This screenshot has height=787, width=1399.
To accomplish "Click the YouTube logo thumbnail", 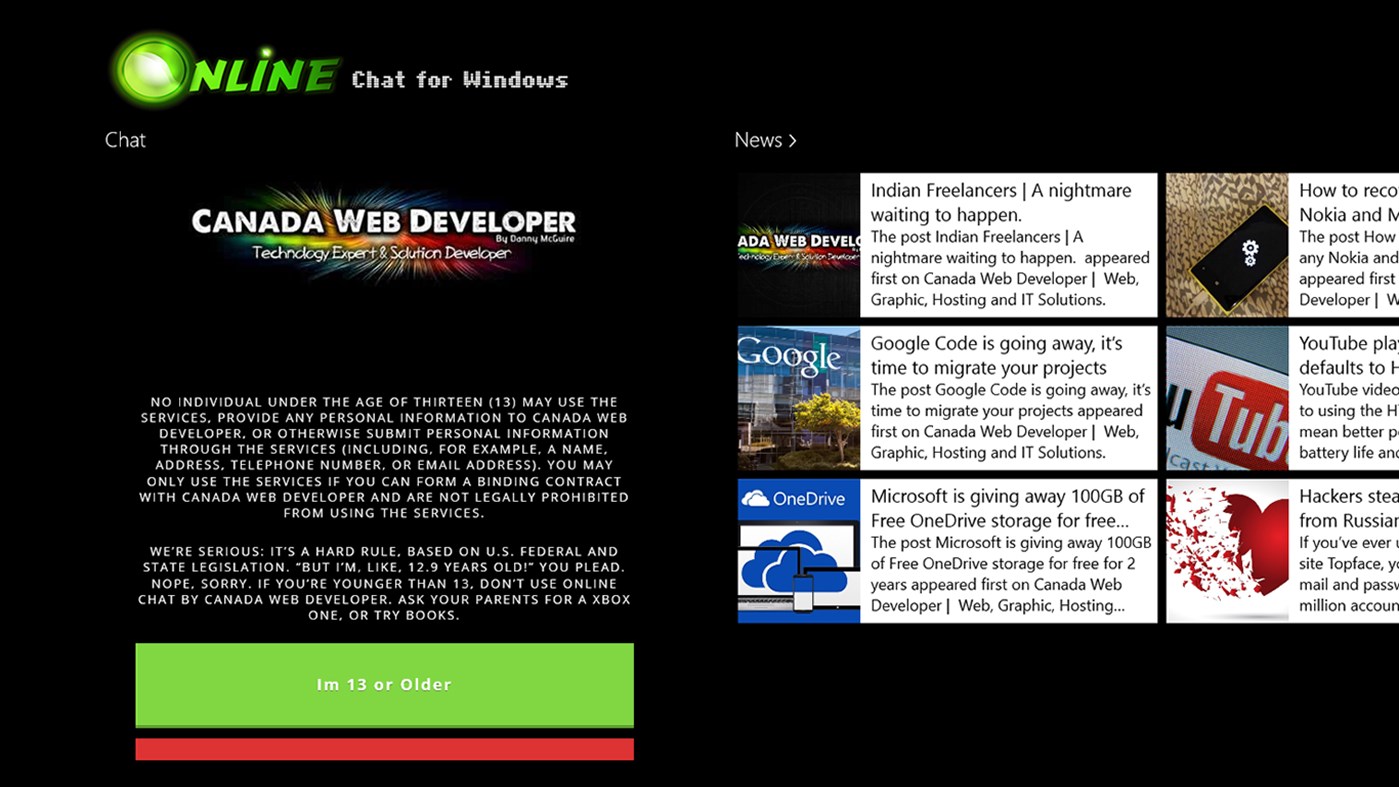I will pyautogui.click(x=1225, y=396).
